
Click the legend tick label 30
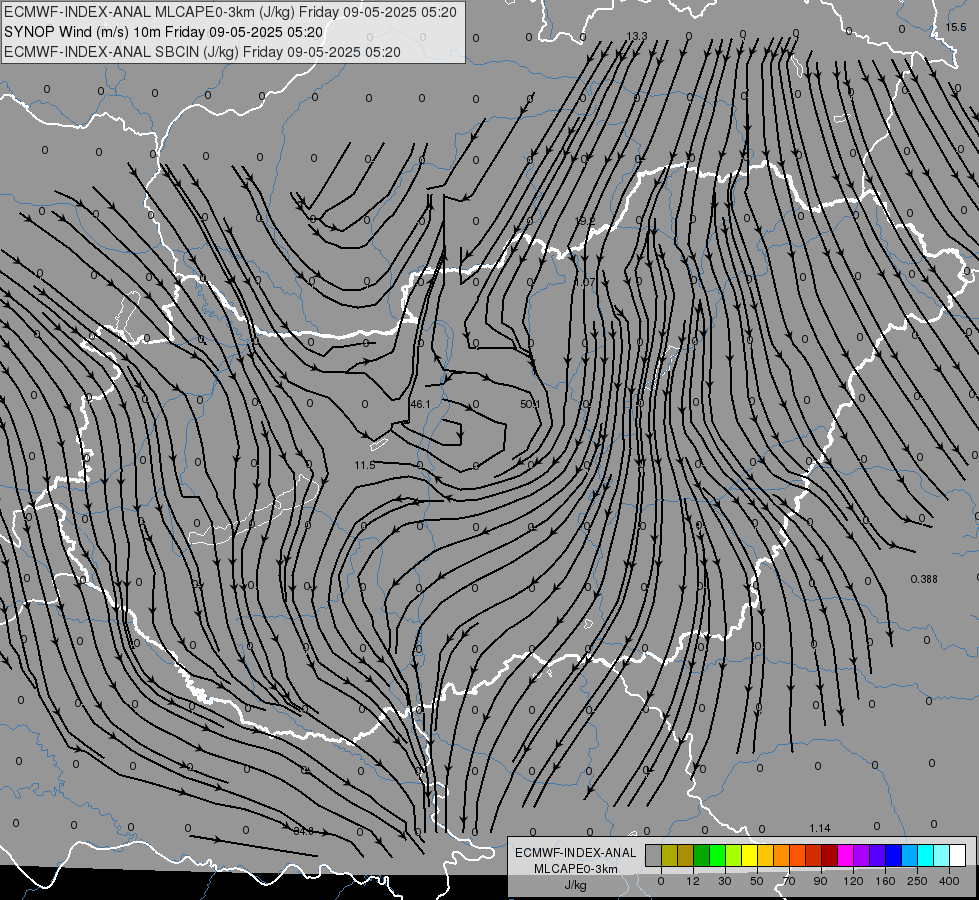[x=725, y=881]
